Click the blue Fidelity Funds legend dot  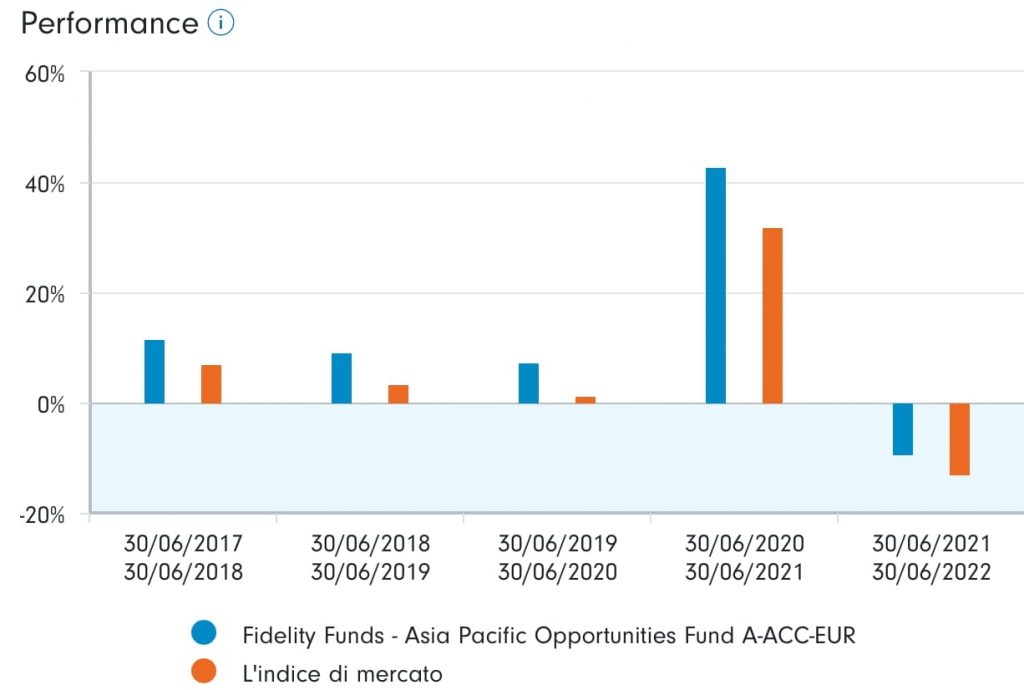click(x=203, y=634)
